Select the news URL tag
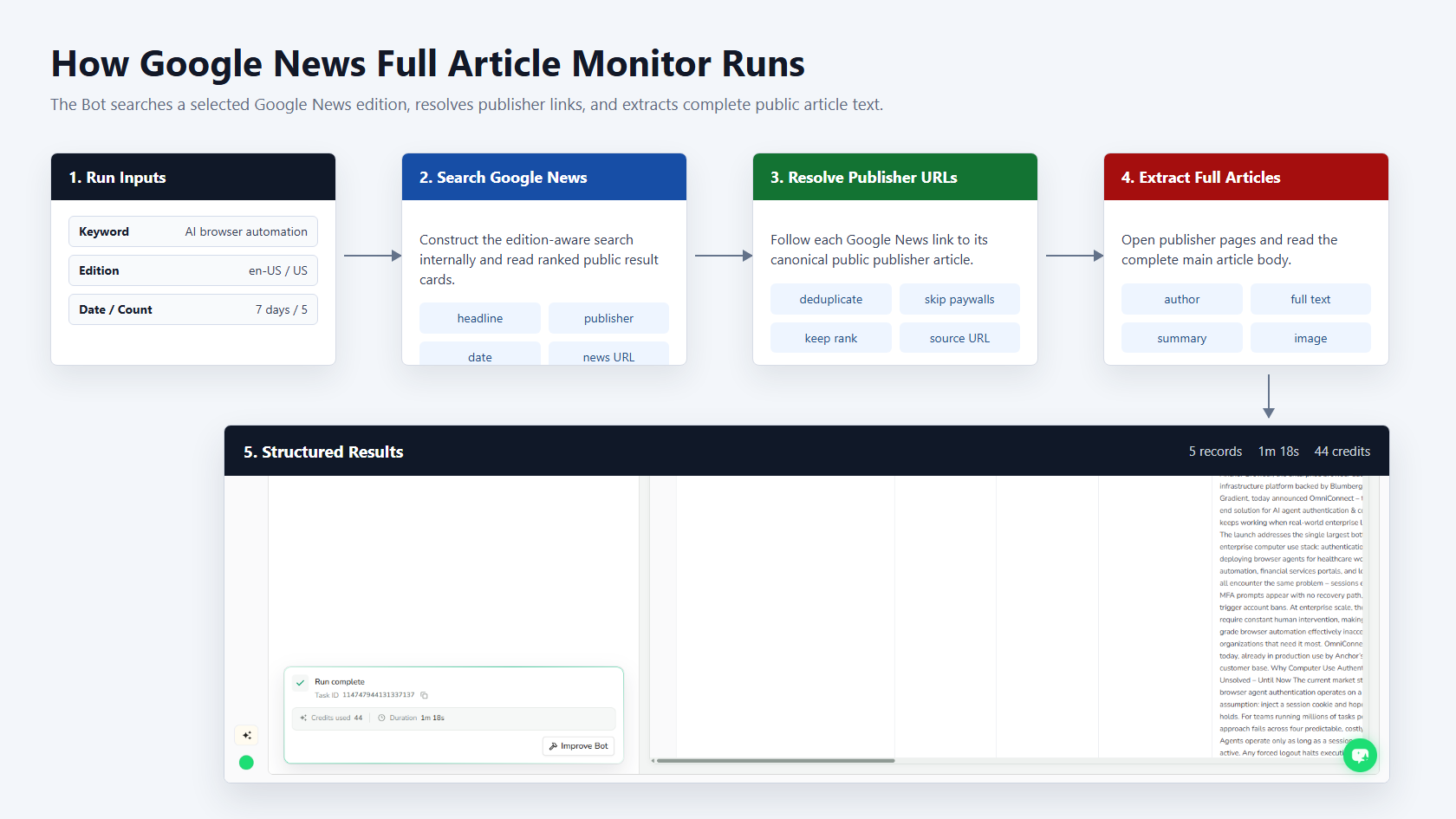Viewport: 1456px width, 819px height. click(x=608, y=354)
